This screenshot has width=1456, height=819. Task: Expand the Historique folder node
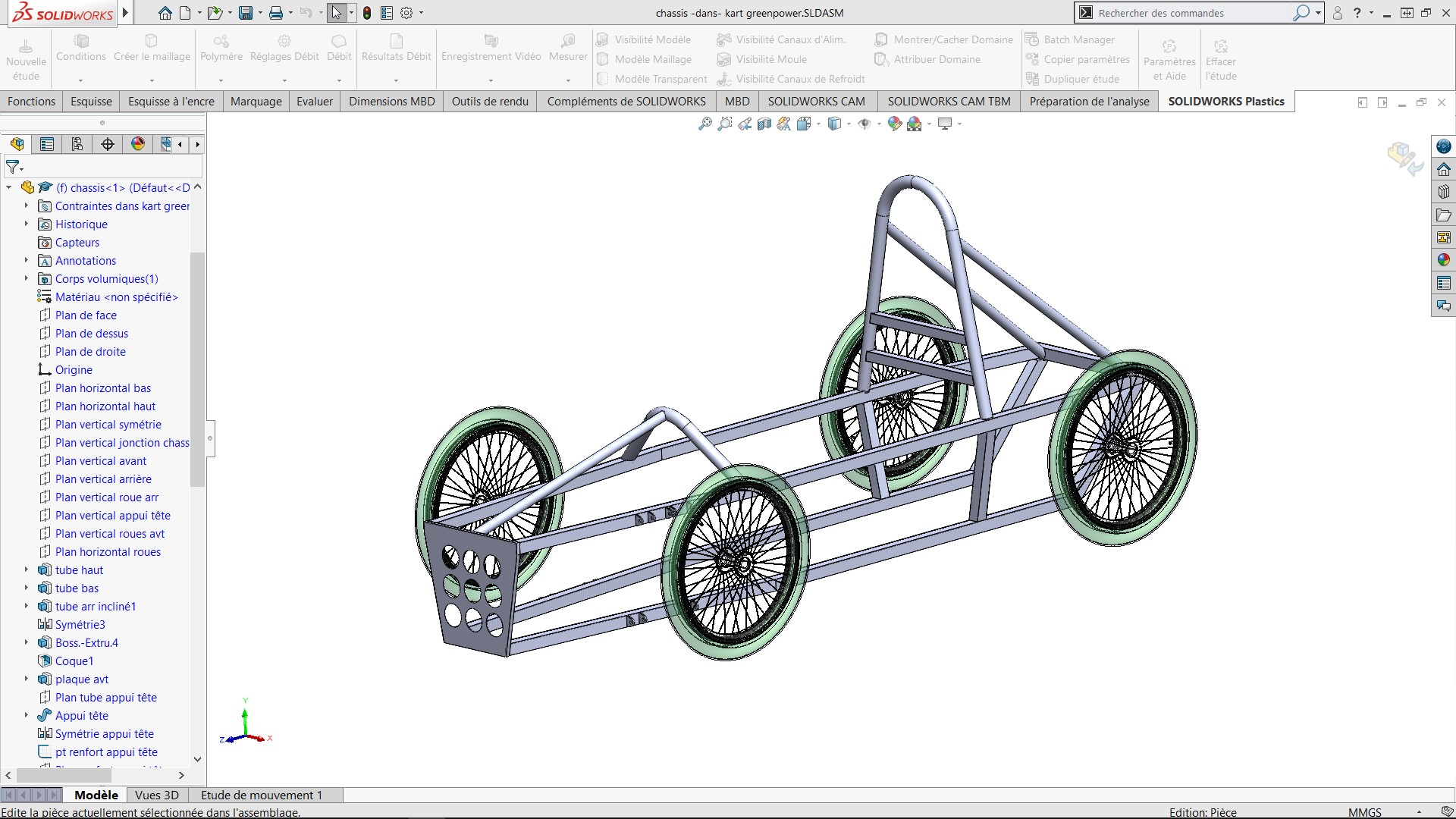click(27, 224)
